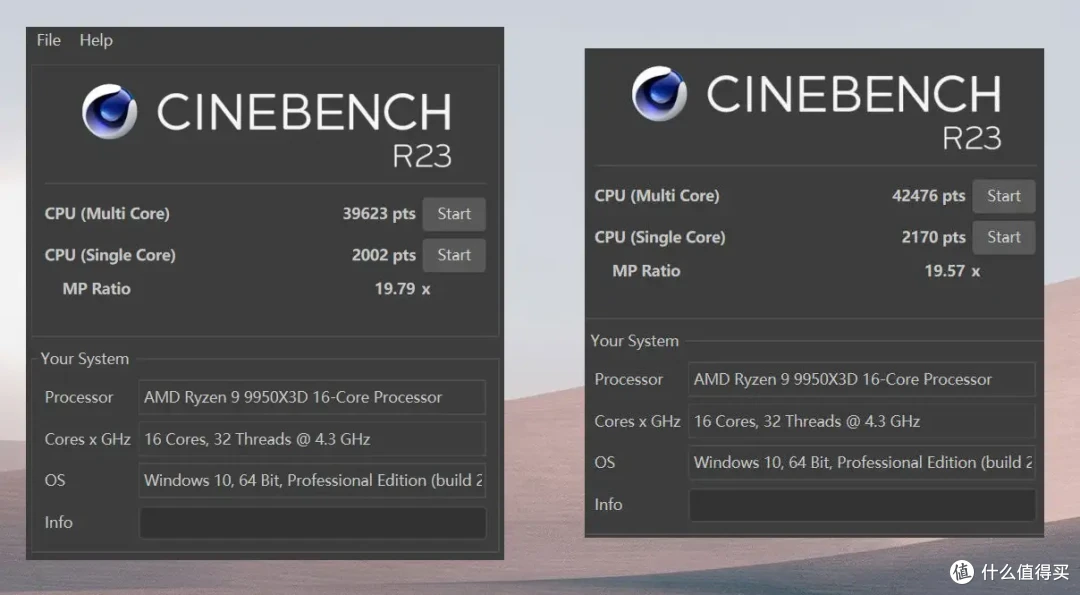Image resolution: width=1080 pixels, height=595 pixels.
Task: Start Multi Core test in left window
Action: (454, 213)
